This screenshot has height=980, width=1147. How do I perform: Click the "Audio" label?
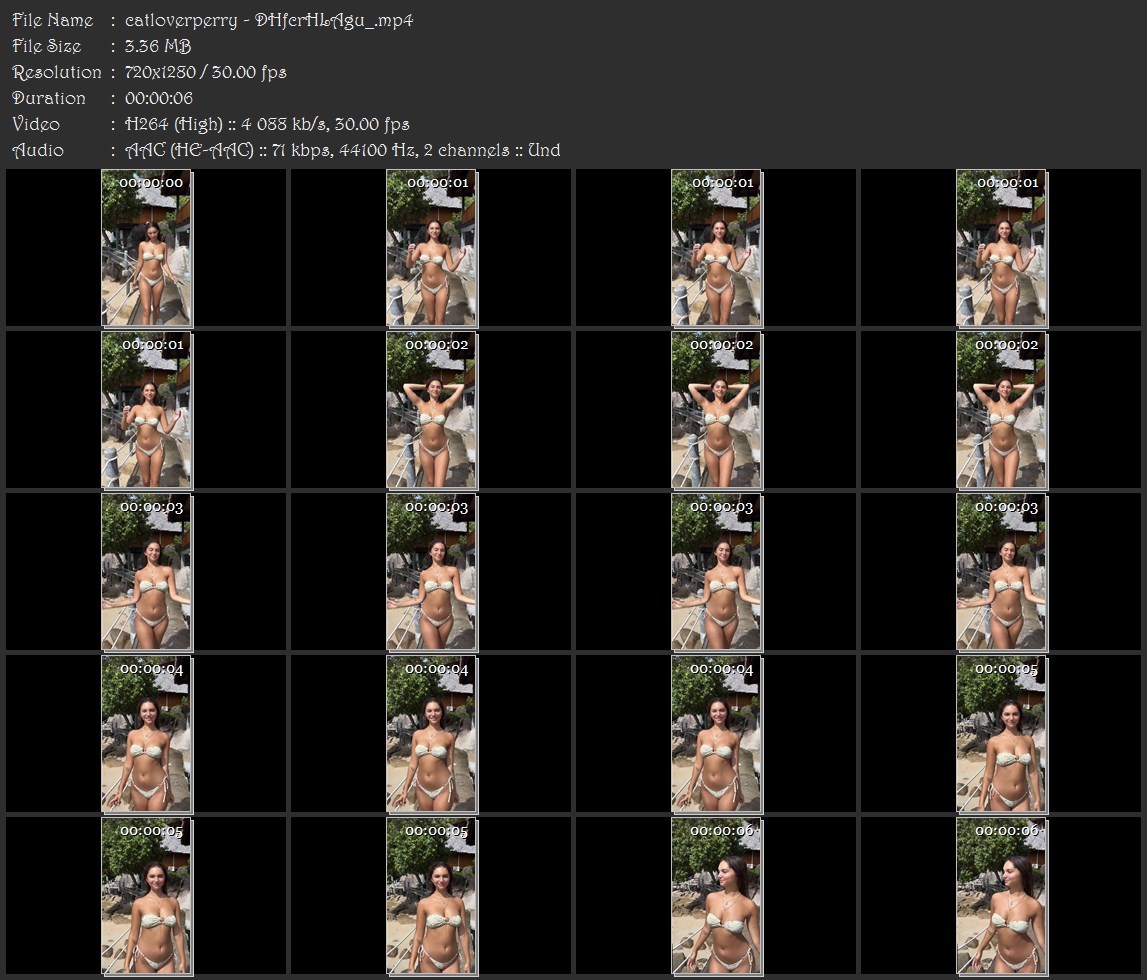point(38,150)
